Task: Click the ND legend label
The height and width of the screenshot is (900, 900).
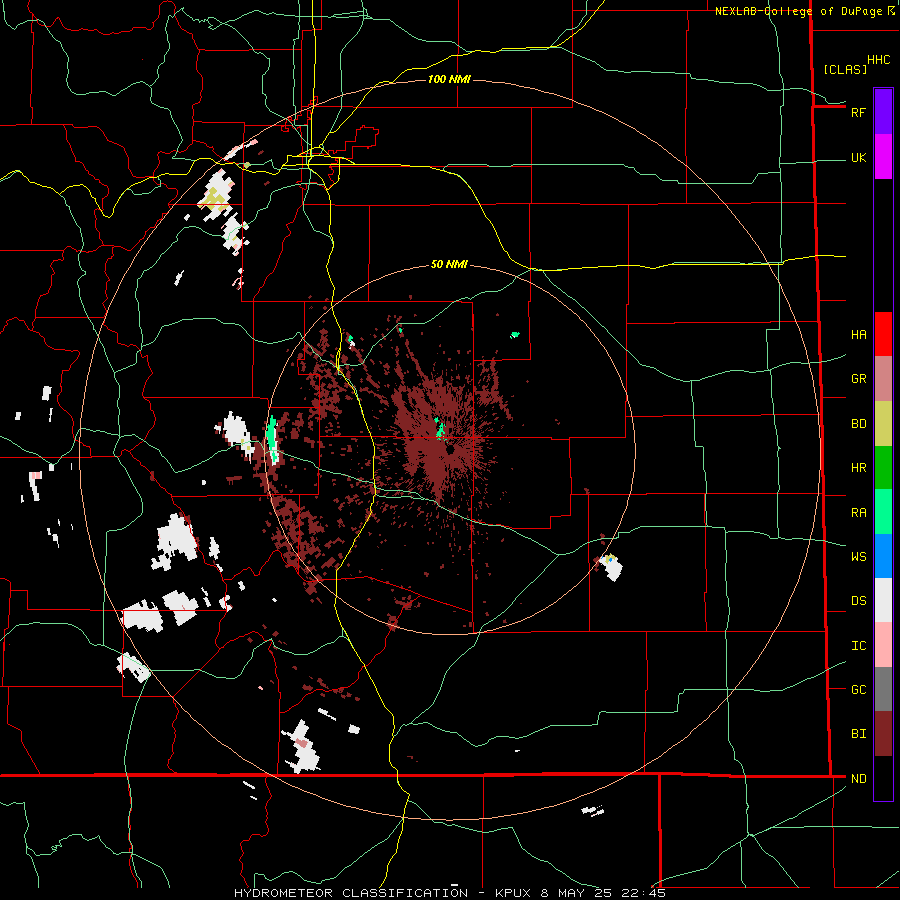Action: point(858,779)
